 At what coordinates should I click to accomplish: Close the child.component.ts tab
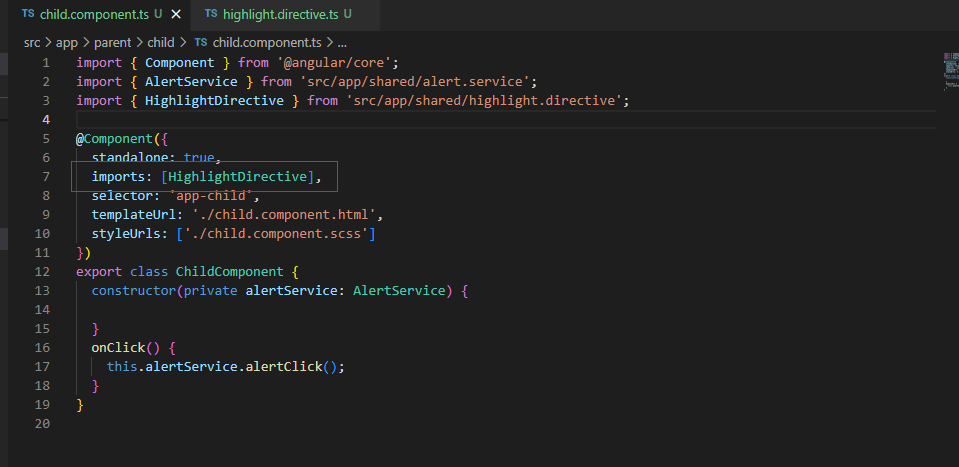click(177, 15)
